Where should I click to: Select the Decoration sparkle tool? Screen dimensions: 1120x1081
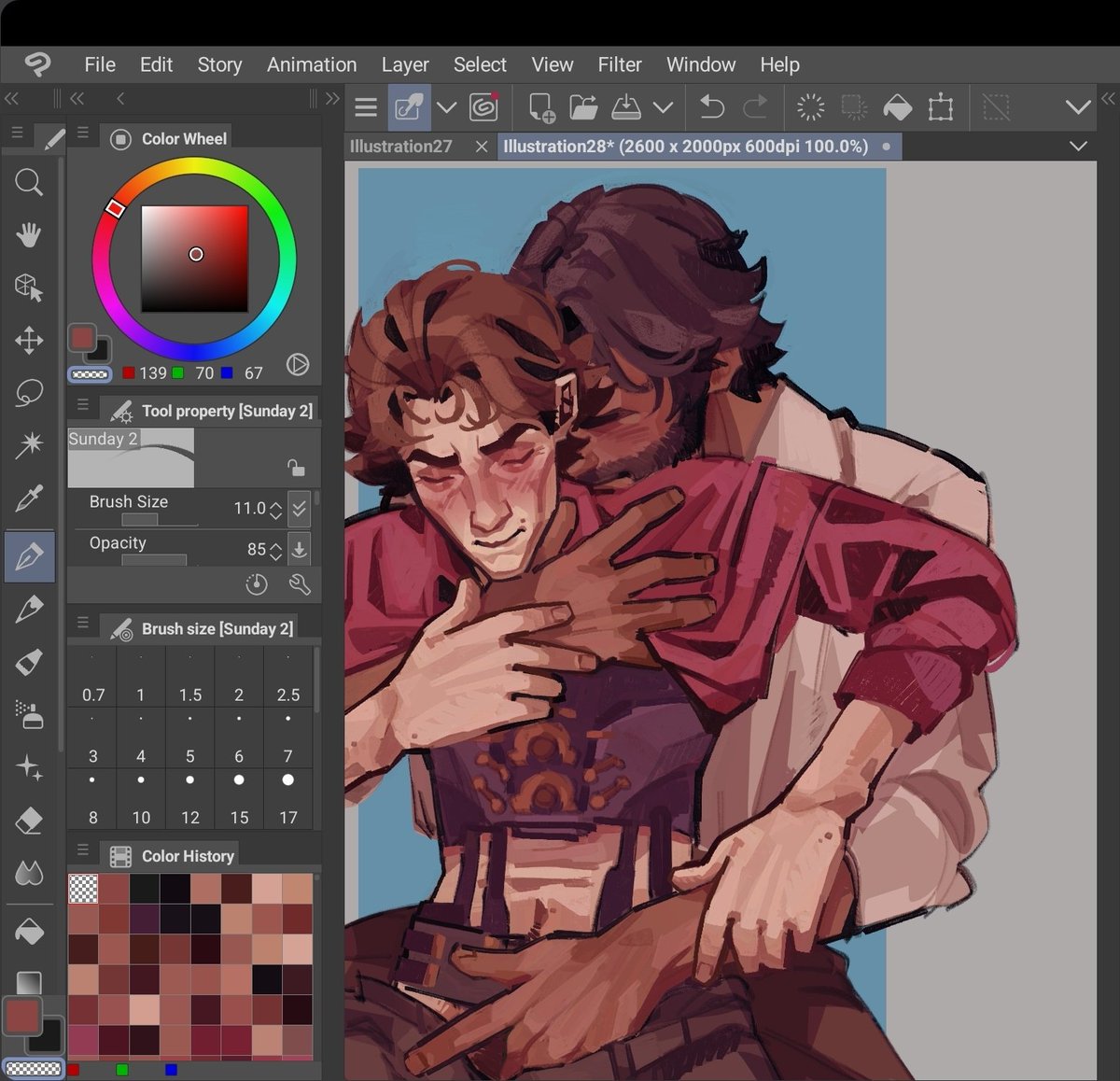click(29, 767)
